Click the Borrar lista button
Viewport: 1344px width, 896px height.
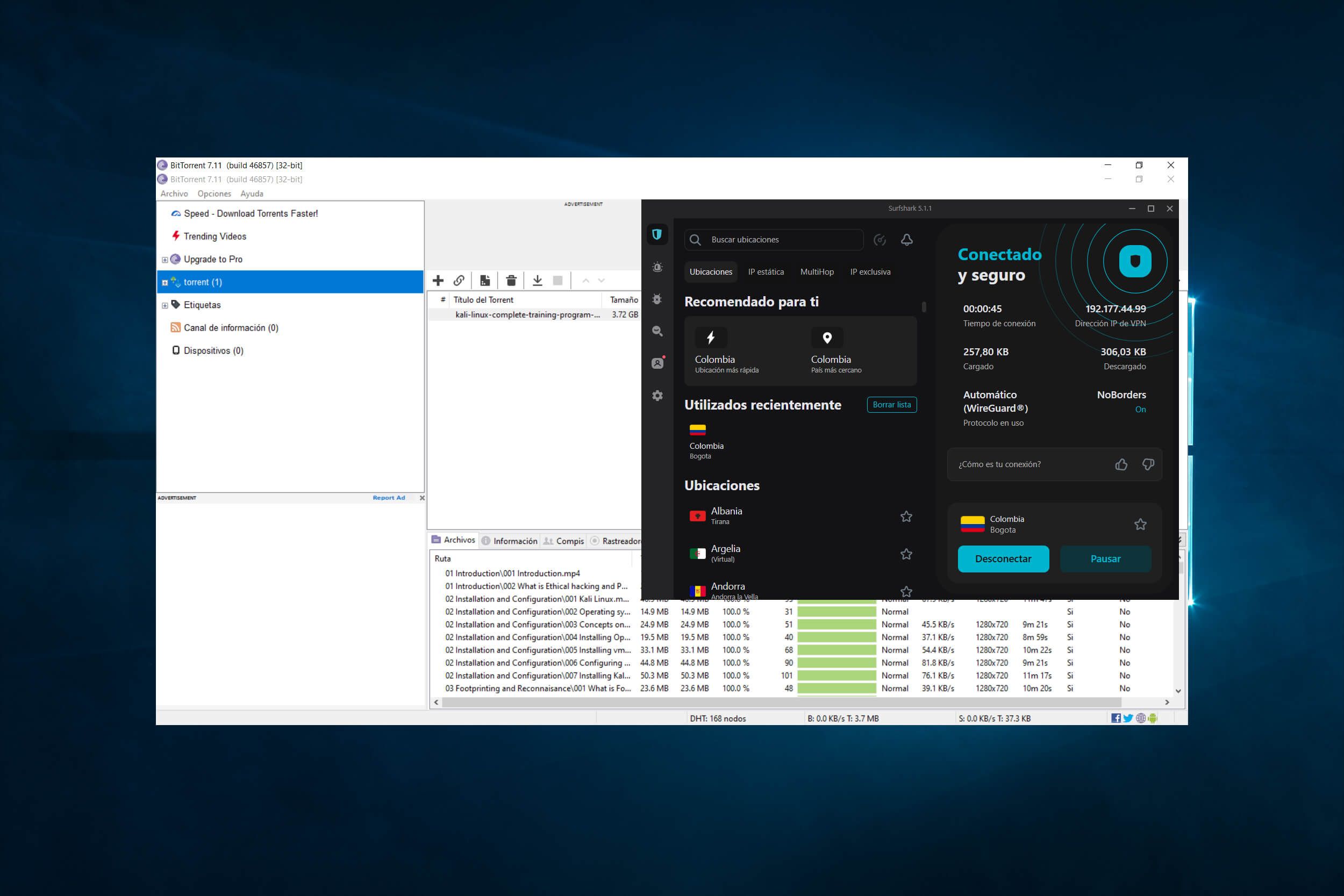[891, 405]
